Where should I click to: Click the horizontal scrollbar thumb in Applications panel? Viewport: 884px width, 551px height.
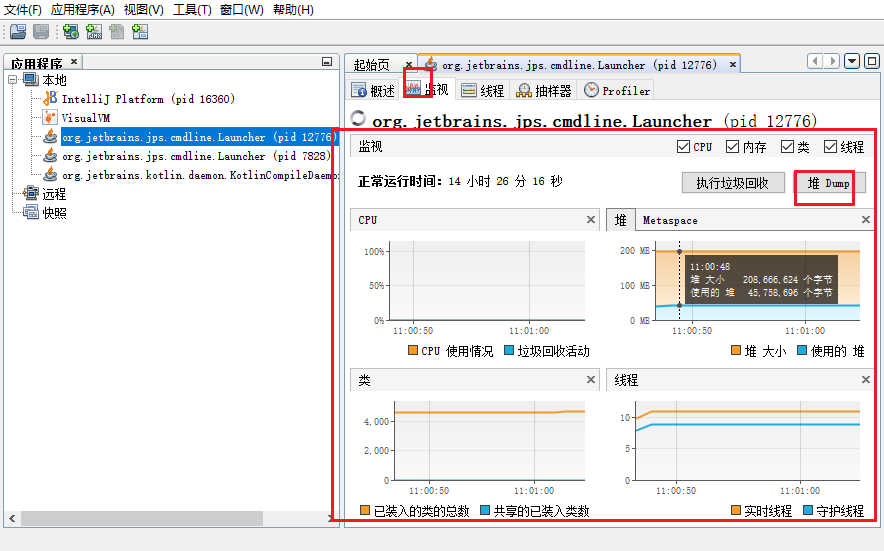pyautogui.click(x=142, y=518)
